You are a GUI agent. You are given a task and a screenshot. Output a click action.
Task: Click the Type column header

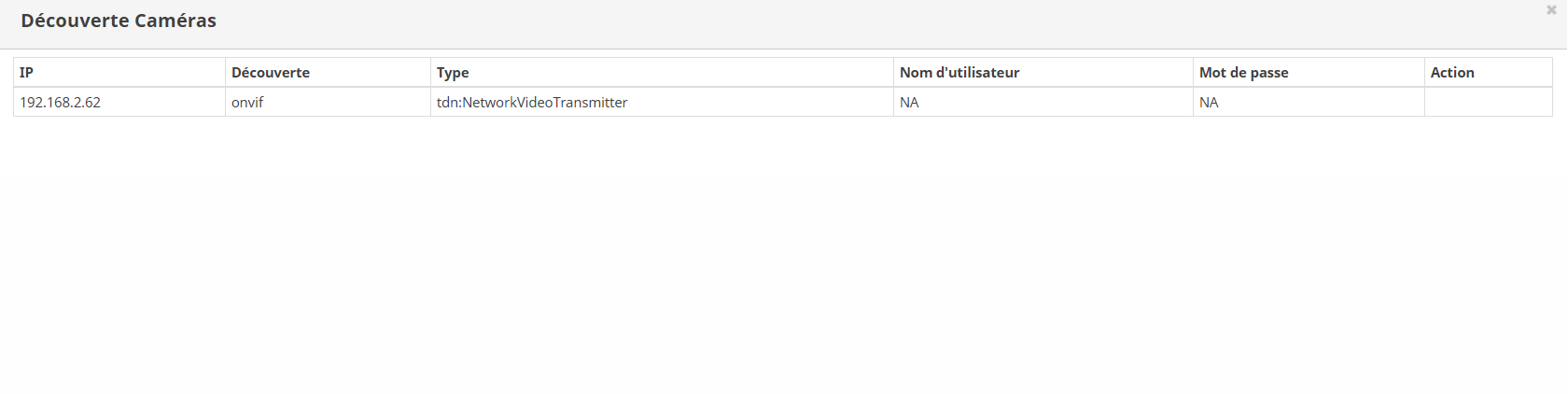[453, 73]
